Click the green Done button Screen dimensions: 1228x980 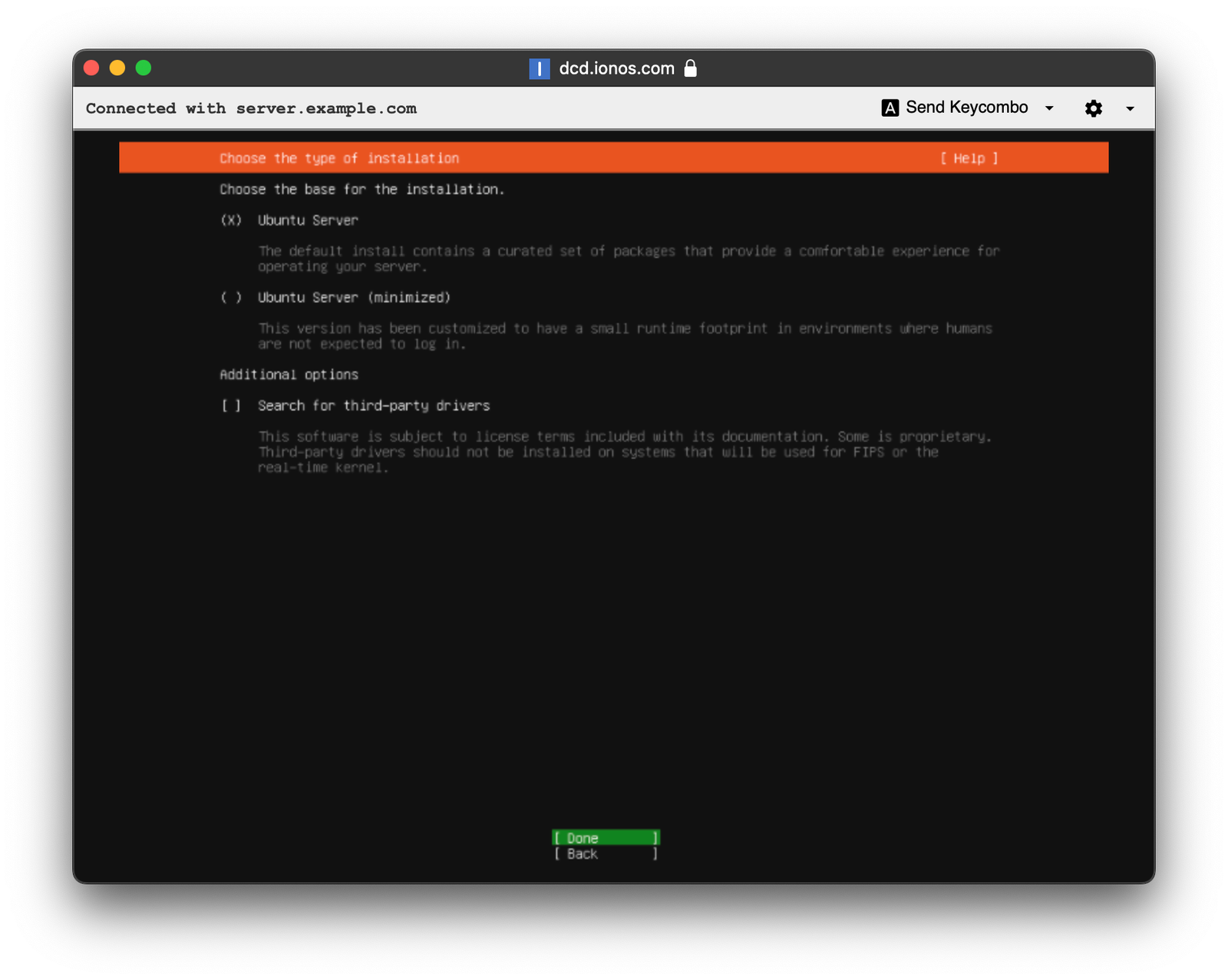(606, 837)
